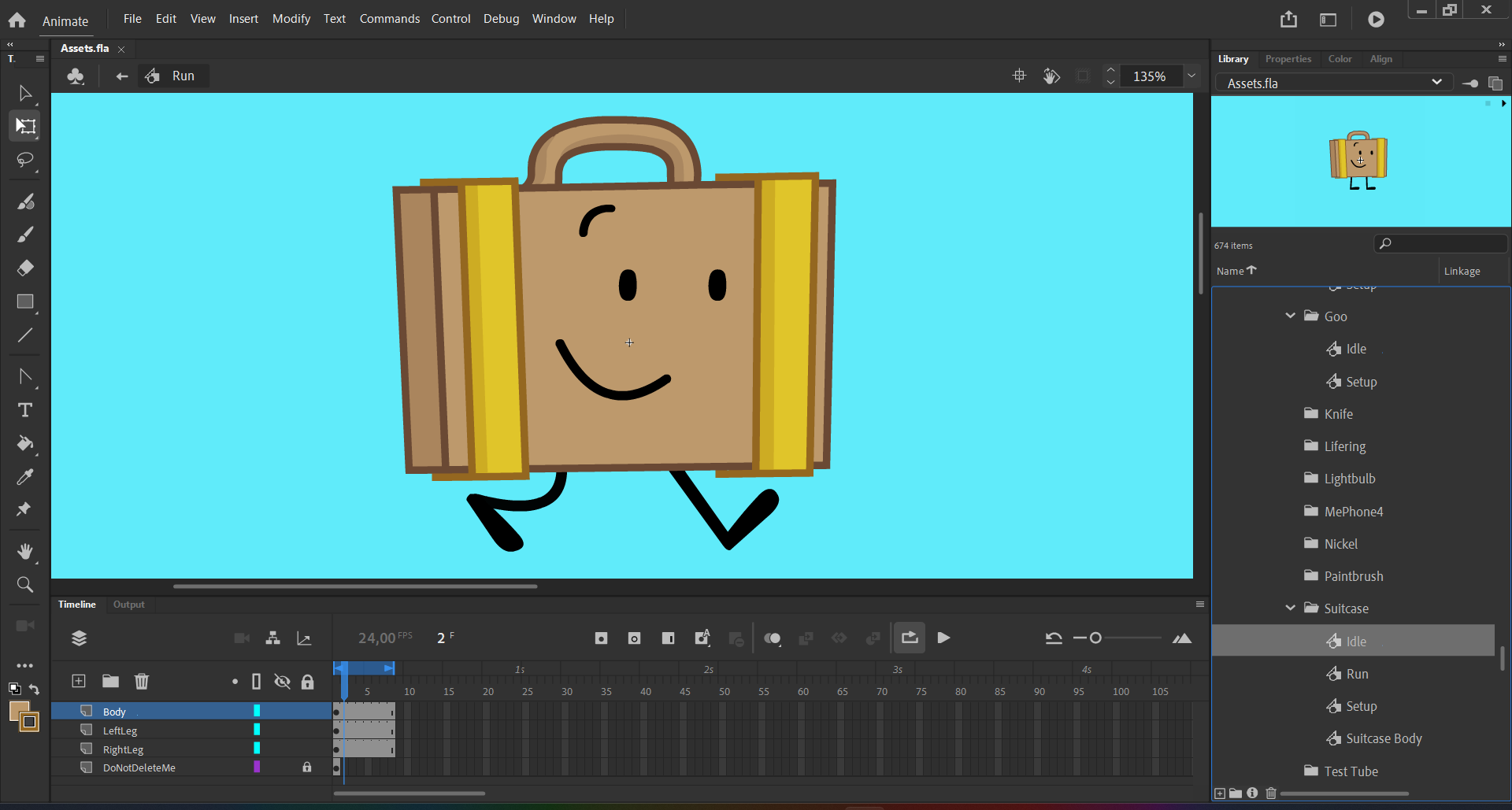Open the Quick Share and Publish icon
Screen dimensions: 1512x810
pos(1288,19)
